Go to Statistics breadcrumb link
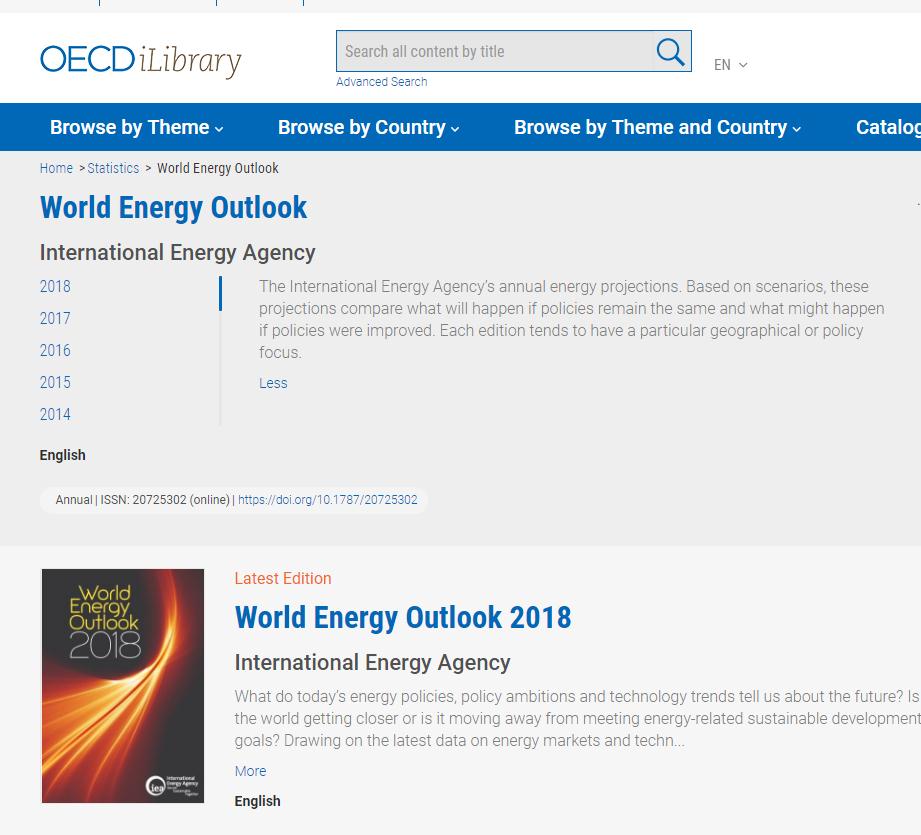This screenshot has height=835, width=921. (x=113, y=169)
